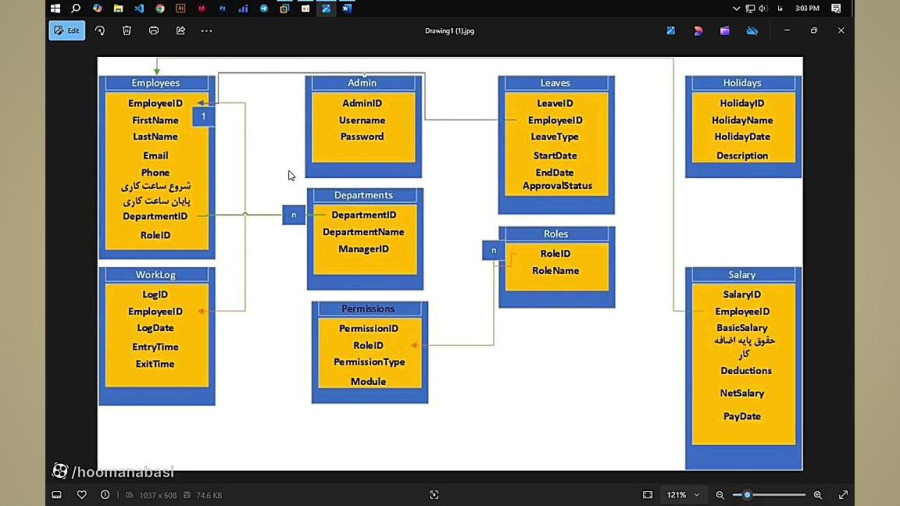This screenshot has width=900, height=506.
Task: Open Copilot from the taskbar
Action: pyautogui.click(x=97, y=8)
